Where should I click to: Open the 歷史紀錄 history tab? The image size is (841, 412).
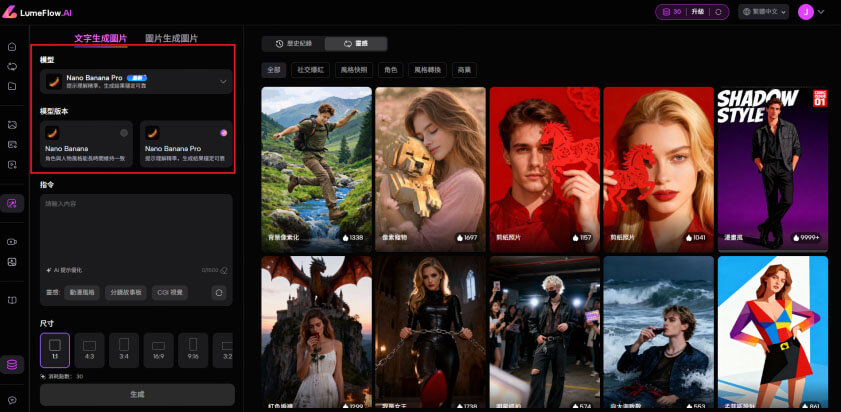point(293,44)
